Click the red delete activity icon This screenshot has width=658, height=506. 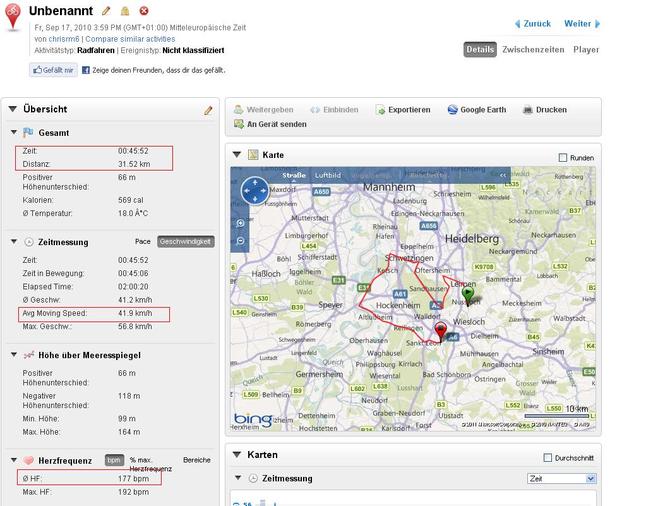pyautogui.click(x=144, y=10)
